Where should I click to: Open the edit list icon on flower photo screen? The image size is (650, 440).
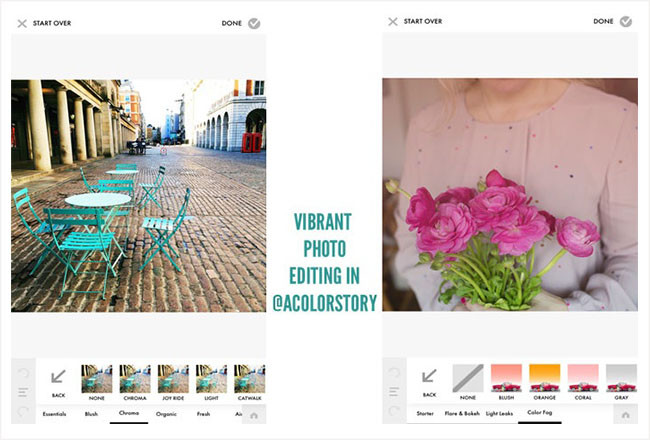394,391
